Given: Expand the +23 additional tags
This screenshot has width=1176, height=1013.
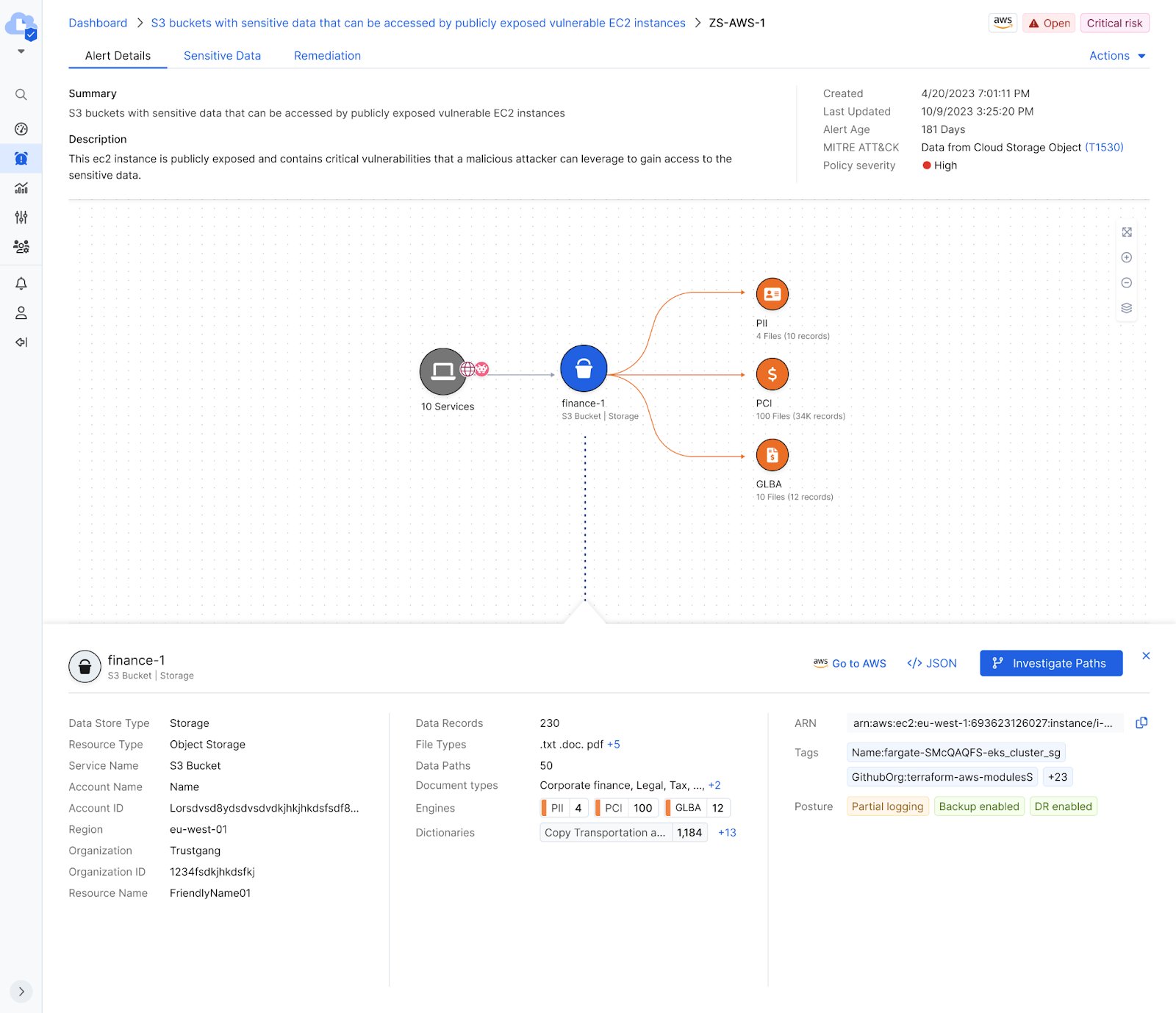Looking at the screenshot, I should coord(1057,777).
